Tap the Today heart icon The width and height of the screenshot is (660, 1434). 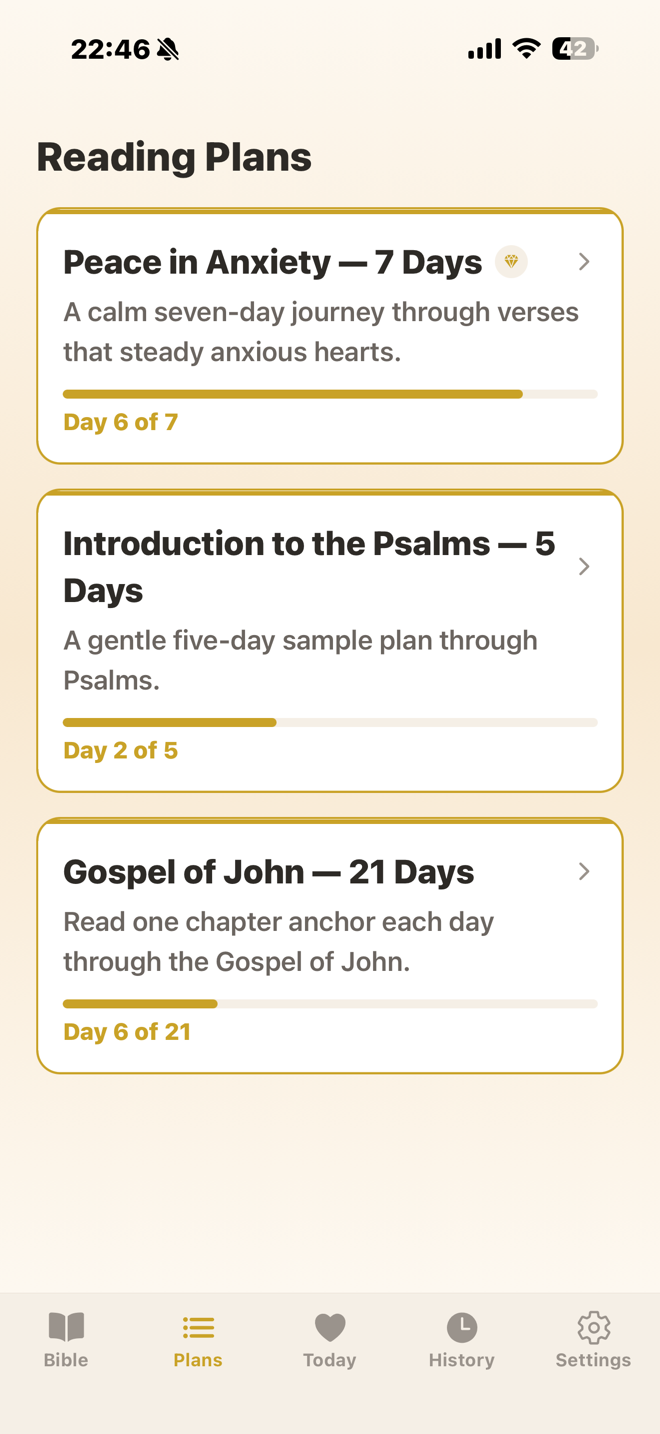(x=330, y=1327)
